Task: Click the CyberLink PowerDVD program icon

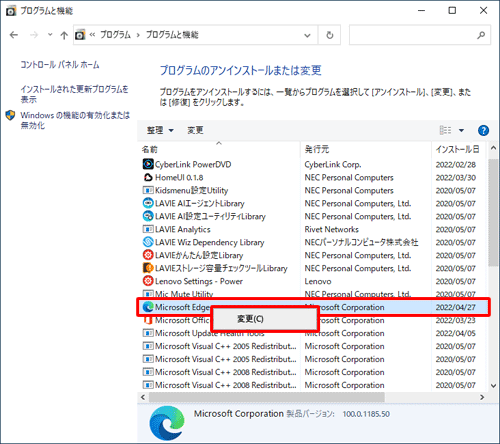Action: (x=148, y=164)
